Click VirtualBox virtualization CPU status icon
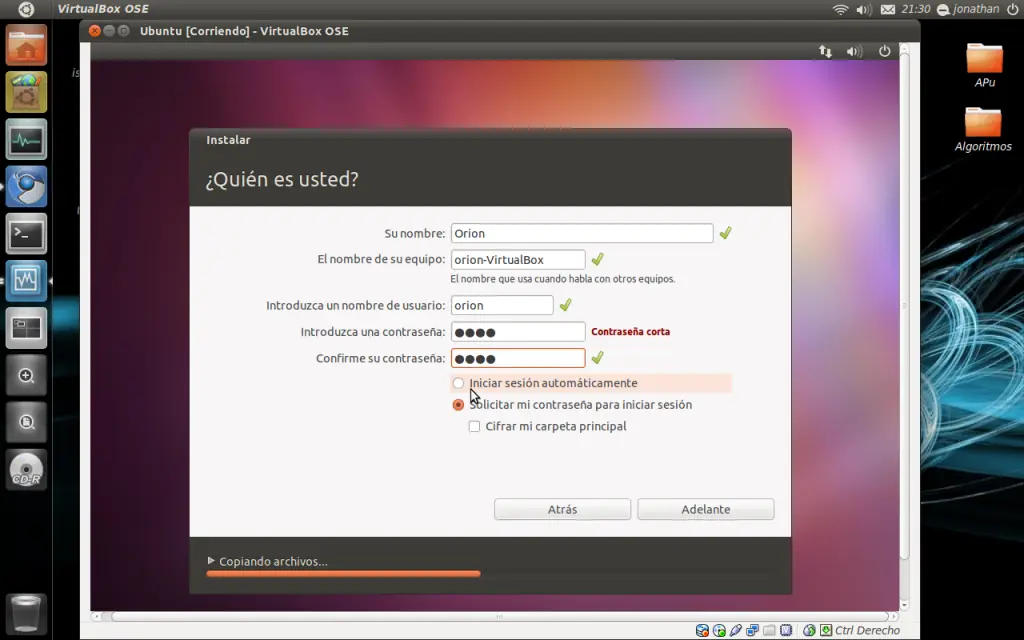Viewport: 1024px width, 640px height. tap(786, 630)
